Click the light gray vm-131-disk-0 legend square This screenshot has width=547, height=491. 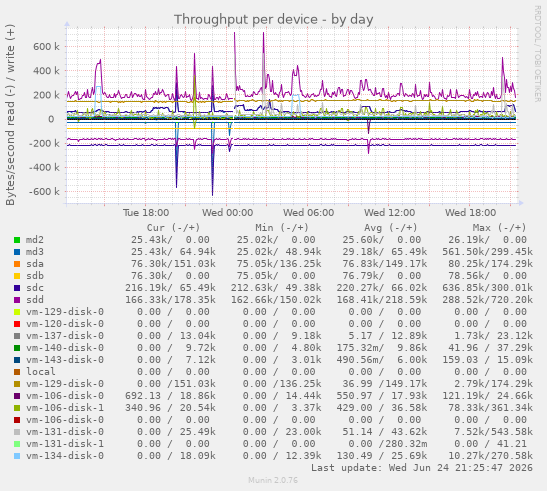(17, 432)
